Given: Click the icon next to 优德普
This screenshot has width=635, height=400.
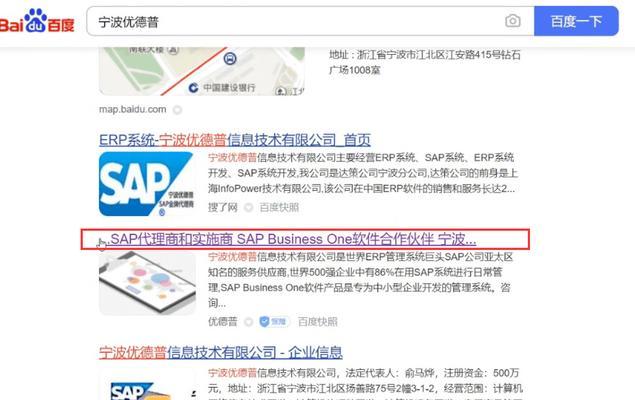Looking at the screenshot, I should pyautogui.click(x=248, y=321).
